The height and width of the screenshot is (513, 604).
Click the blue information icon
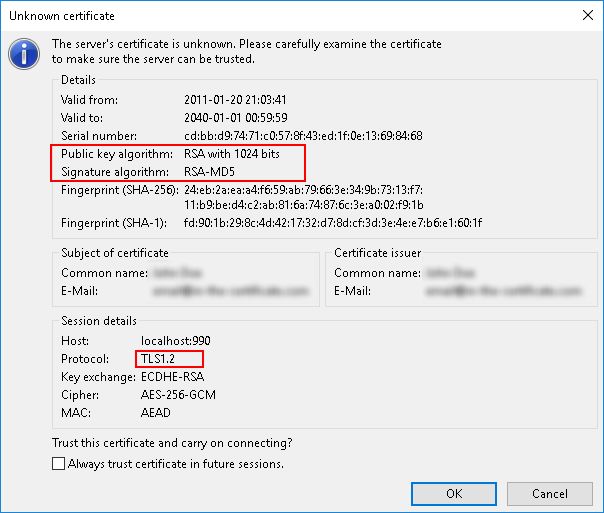24,54
